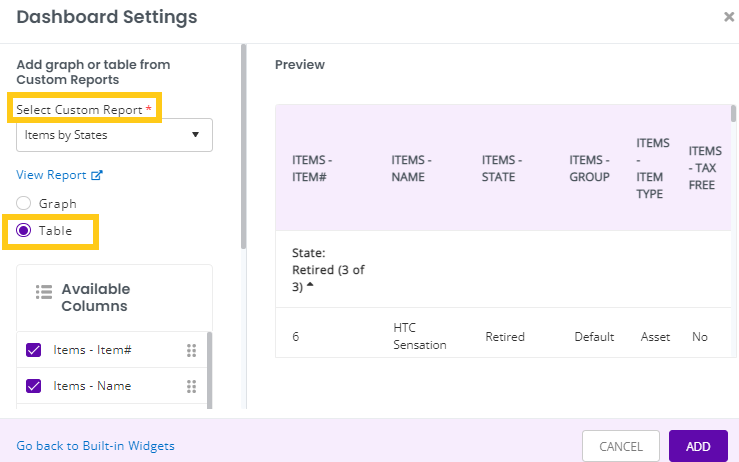739x462 pixels.
Task: Select the Table radio option
Action: (24, 231)
